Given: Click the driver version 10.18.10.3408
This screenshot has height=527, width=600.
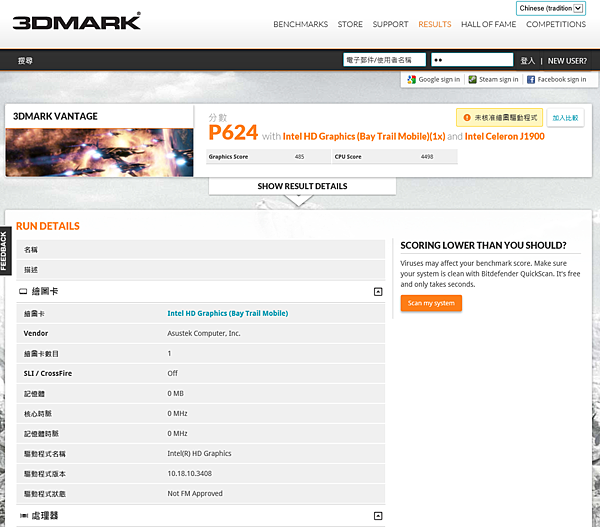Looking at the screenshot, I should 189,473.
